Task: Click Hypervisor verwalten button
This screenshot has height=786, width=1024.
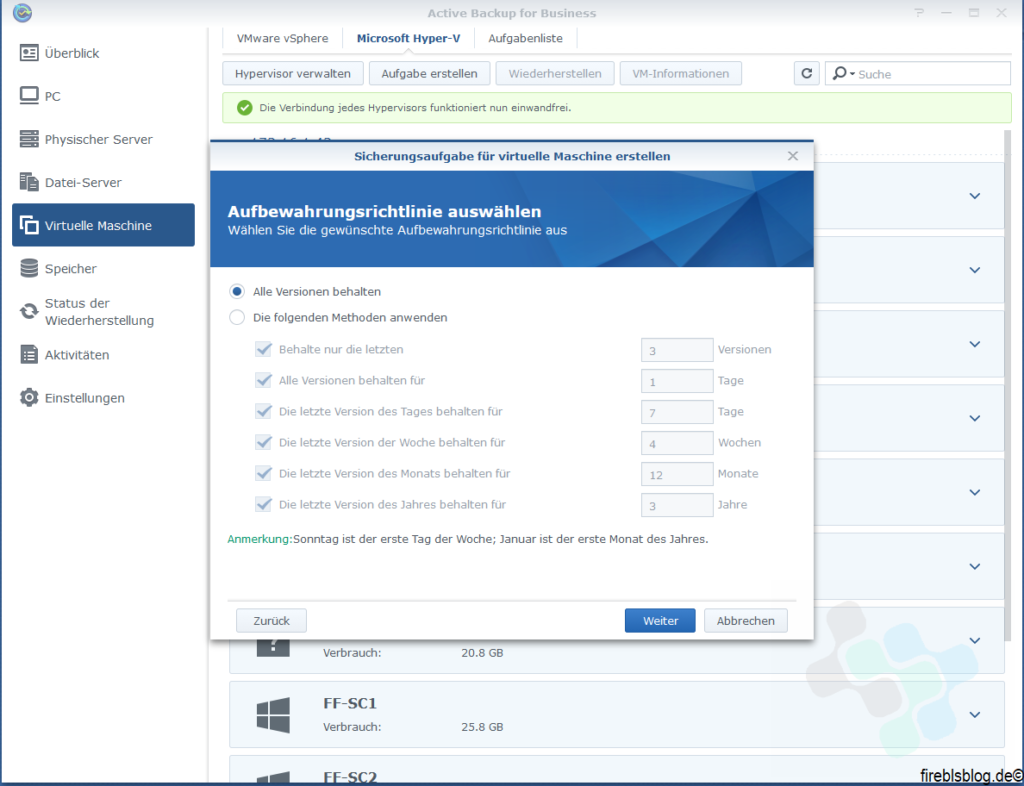Action: pos(293,74)
